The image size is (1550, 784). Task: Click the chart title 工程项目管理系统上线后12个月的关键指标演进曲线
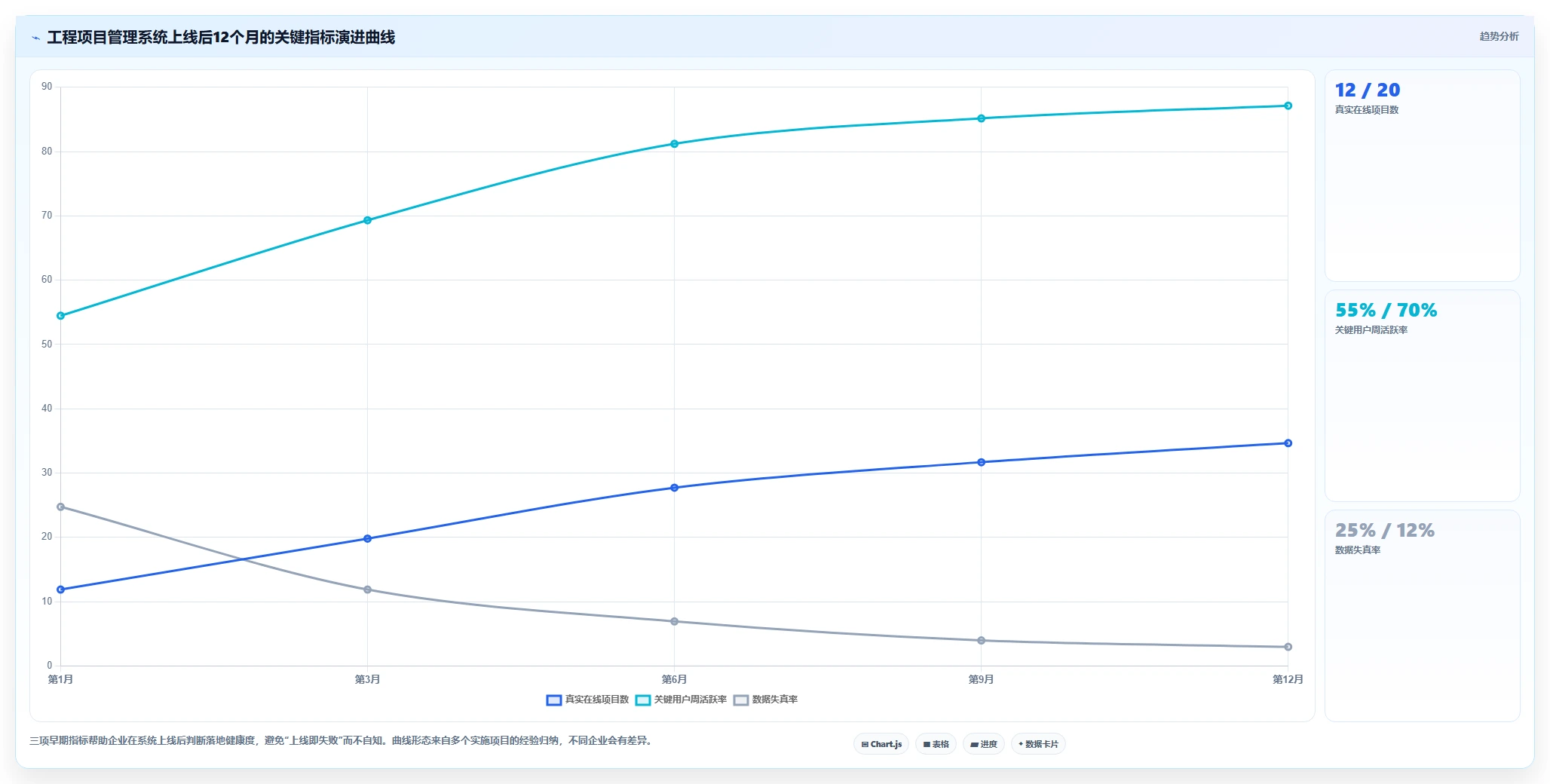[221, 38]
